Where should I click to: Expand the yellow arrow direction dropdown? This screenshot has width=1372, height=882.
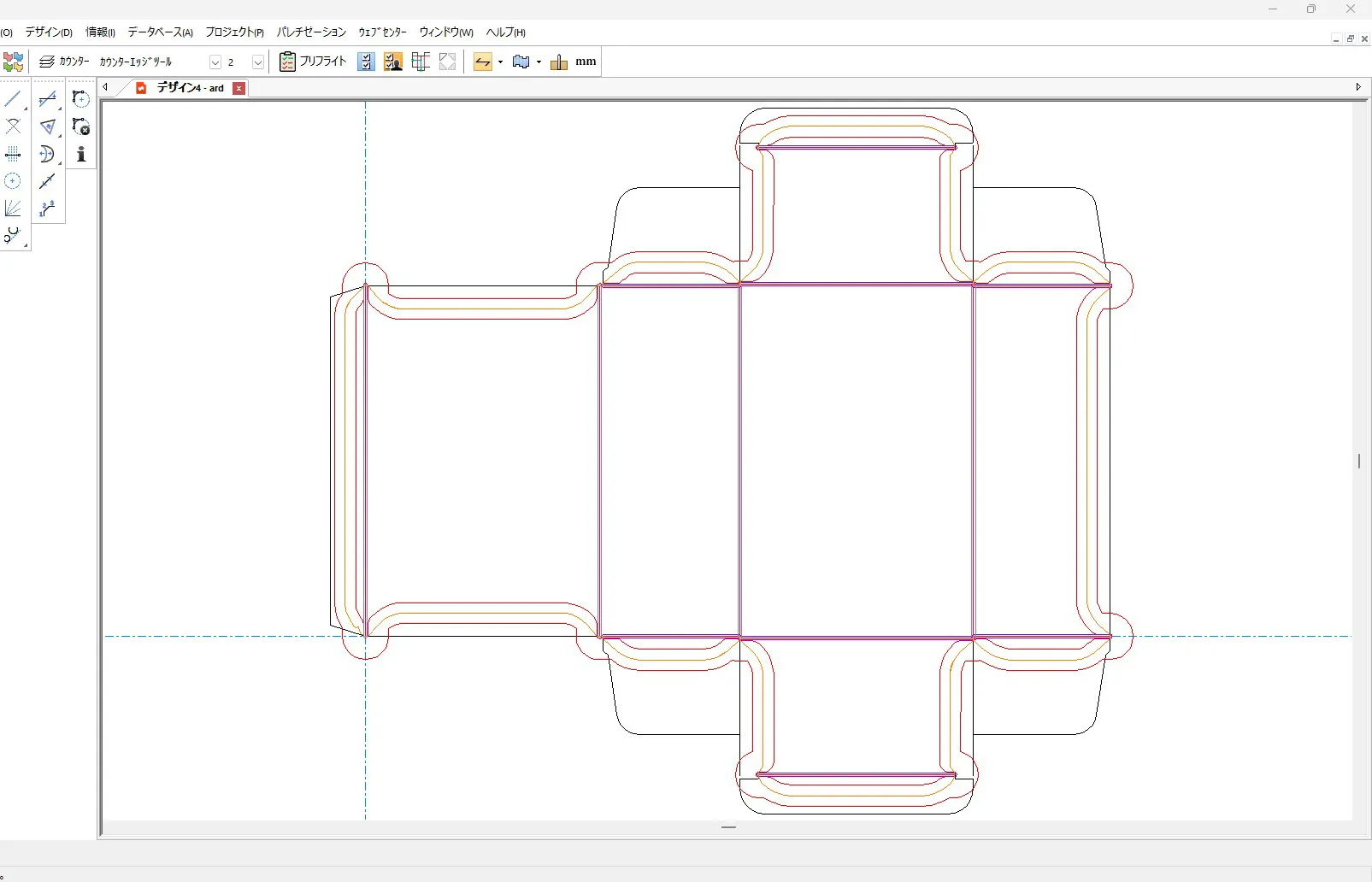tap(501, 62)
